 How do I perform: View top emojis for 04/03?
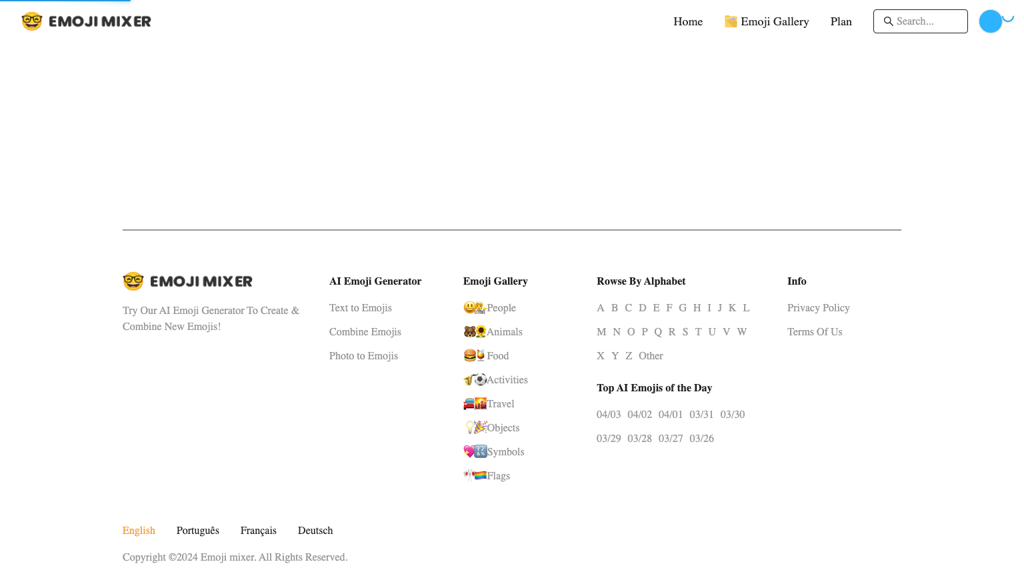[608, 415]
